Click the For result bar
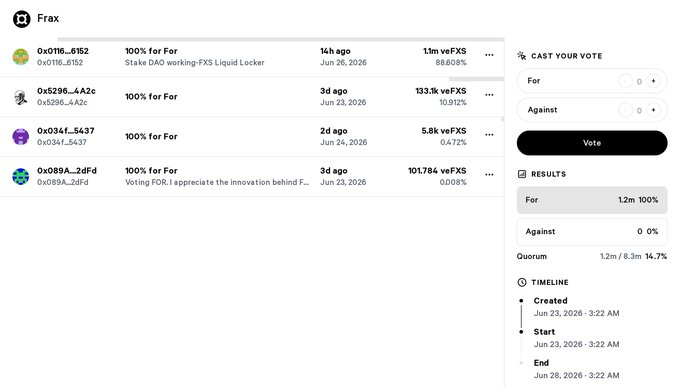Screen dimensions: 680x388 coord(592,200)
